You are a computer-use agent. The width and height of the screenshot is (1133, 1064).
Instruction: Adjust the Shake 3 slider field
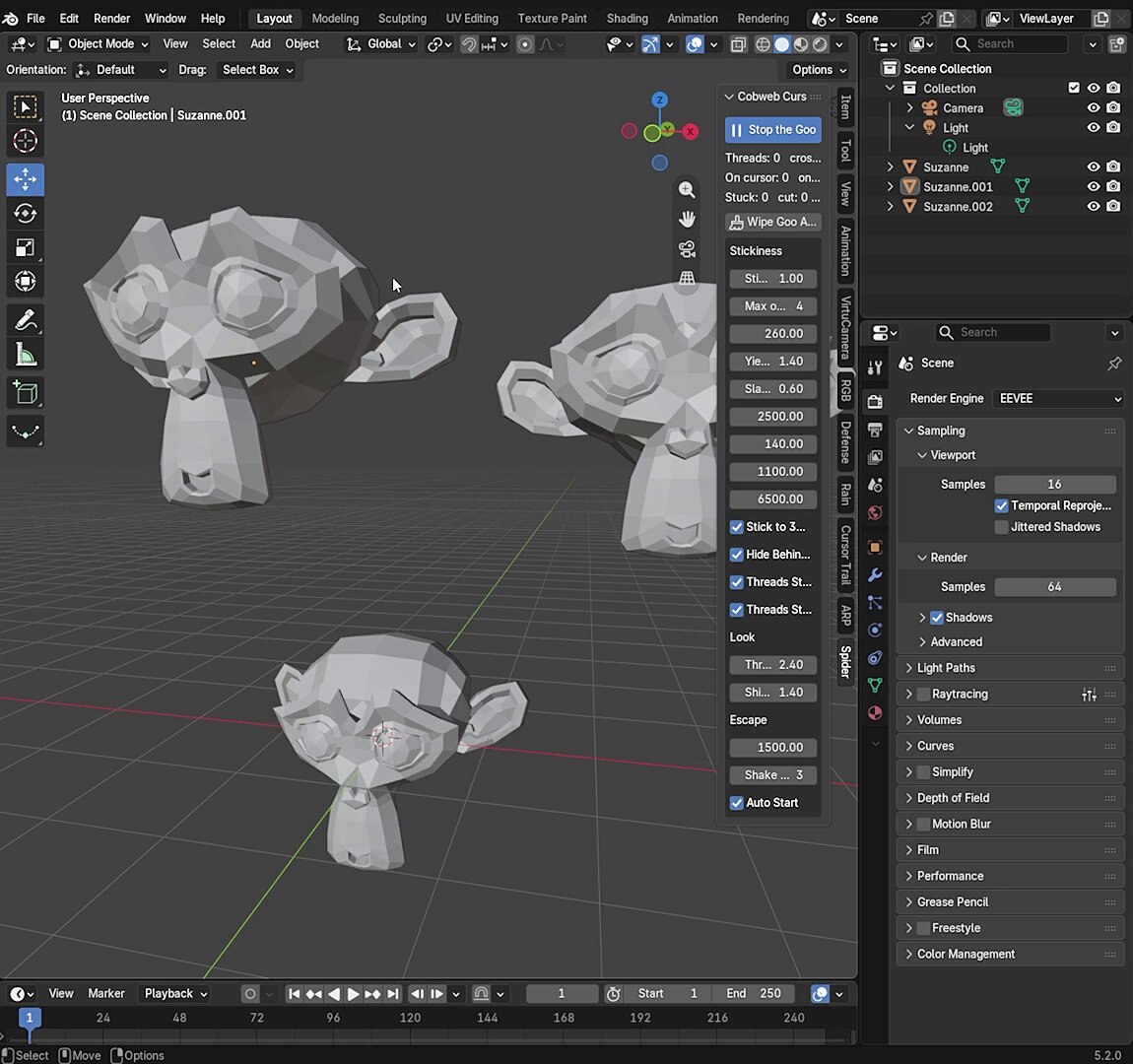click(773, 775)
